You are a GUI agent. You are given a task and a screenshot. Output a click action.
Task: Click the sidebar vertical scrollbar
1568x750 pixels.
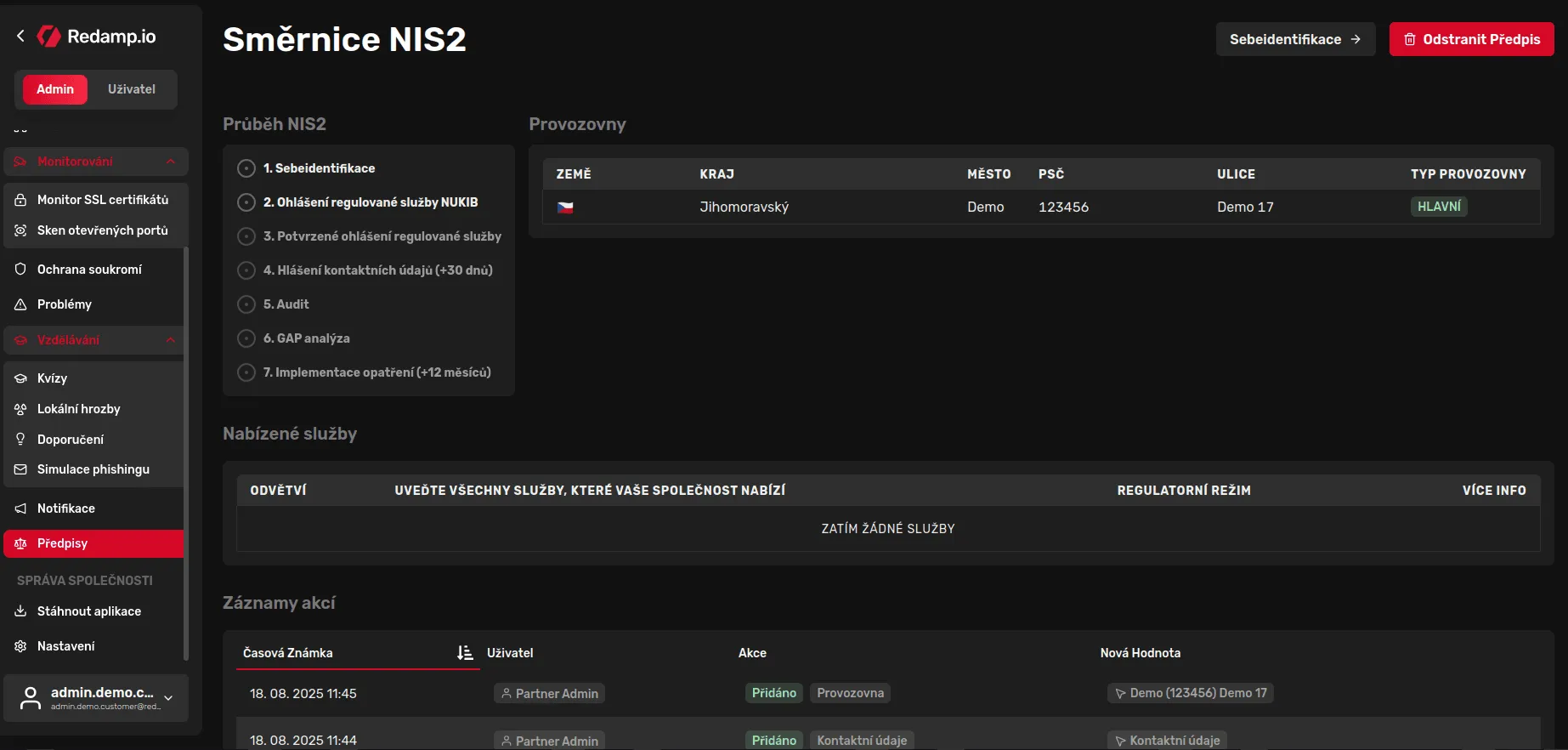(186, 451)
